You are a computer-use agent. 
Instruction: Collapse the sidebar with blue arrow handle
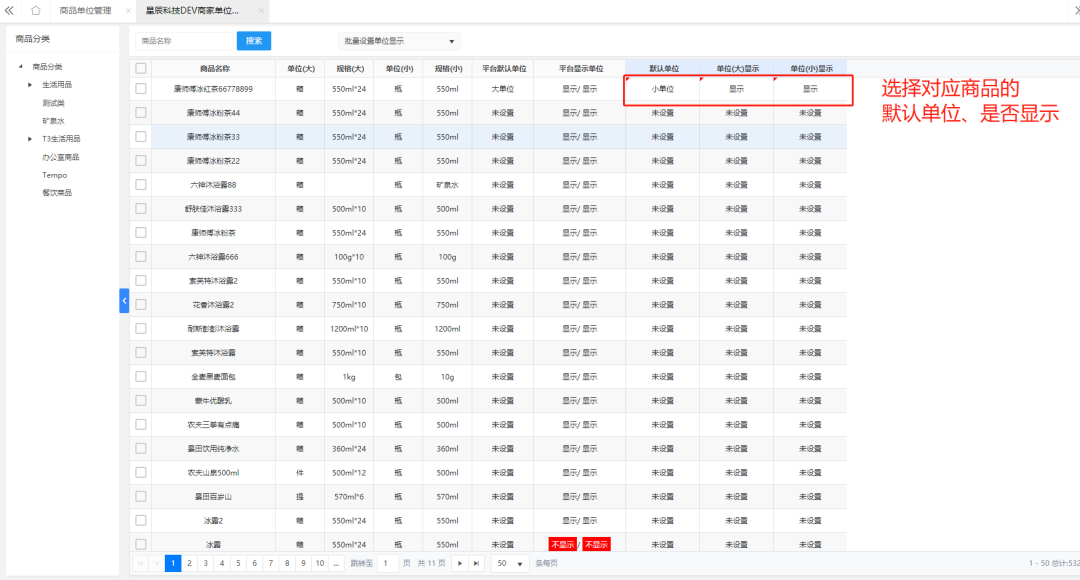tap(124, 300)
